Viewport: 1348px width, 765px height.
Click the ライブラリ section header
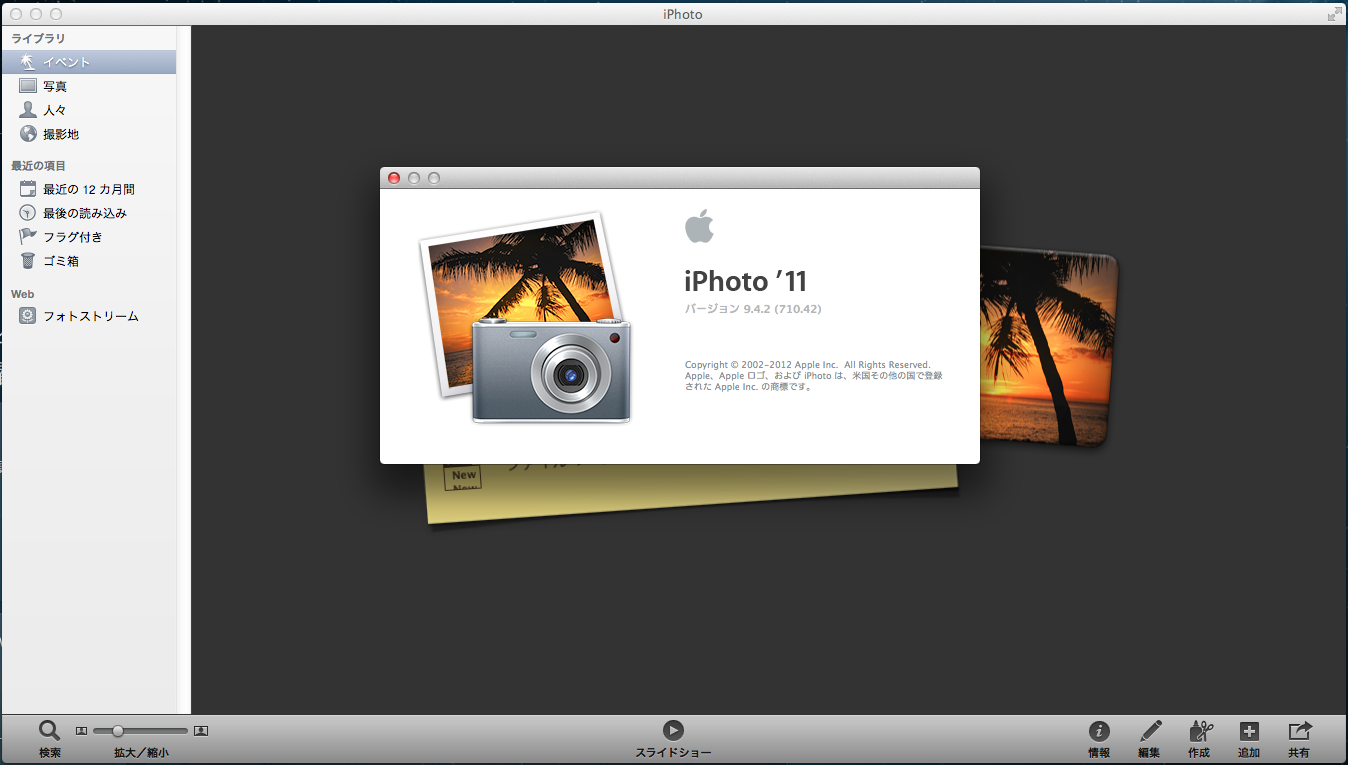[x=38, y=38]
